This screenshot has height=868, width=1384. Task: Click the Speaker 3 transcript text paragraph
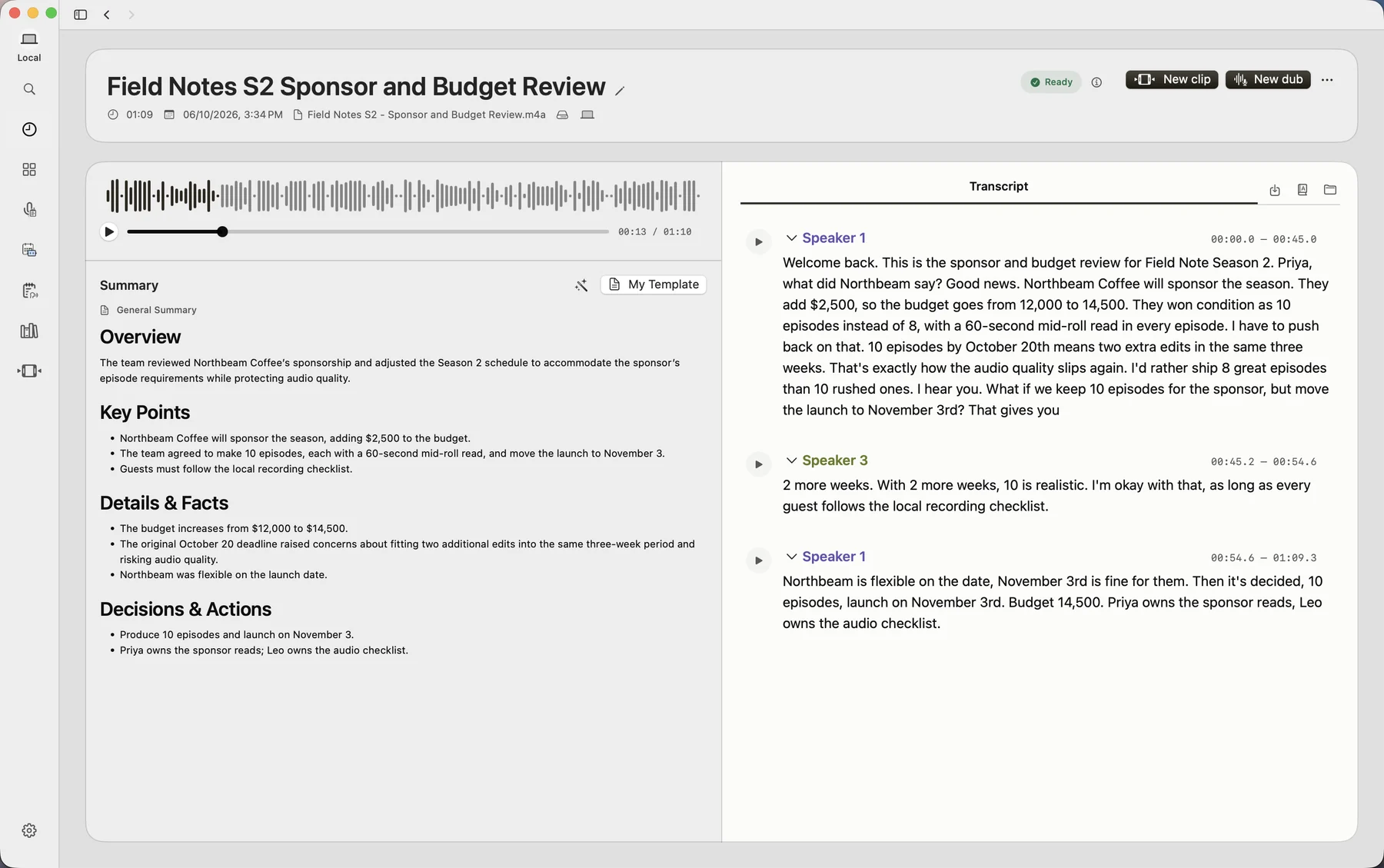coord(1046,496)
